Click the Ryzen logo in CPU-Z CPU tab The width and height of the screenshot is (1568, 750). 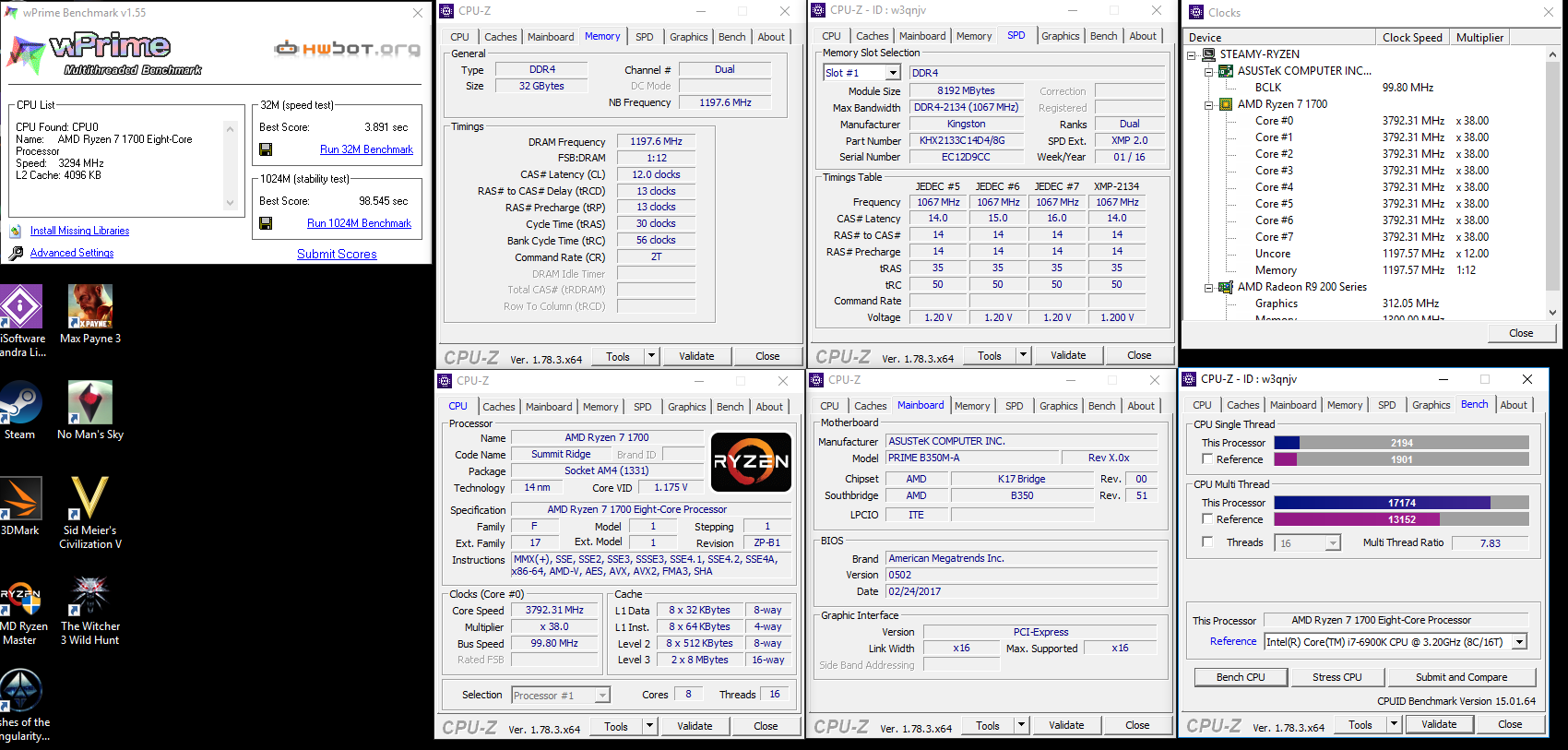[752, 462]
